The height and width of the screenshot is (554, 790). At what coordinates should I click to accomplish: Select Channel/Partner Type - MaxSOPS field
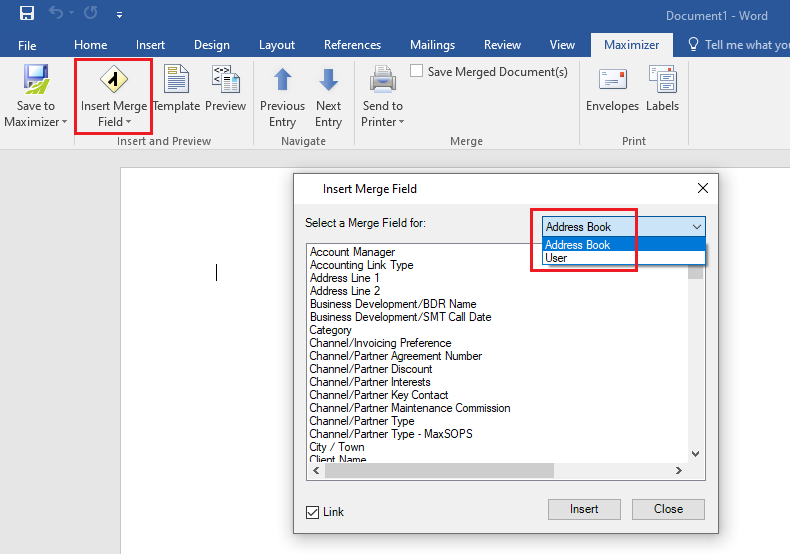click(x=391, y=435)
